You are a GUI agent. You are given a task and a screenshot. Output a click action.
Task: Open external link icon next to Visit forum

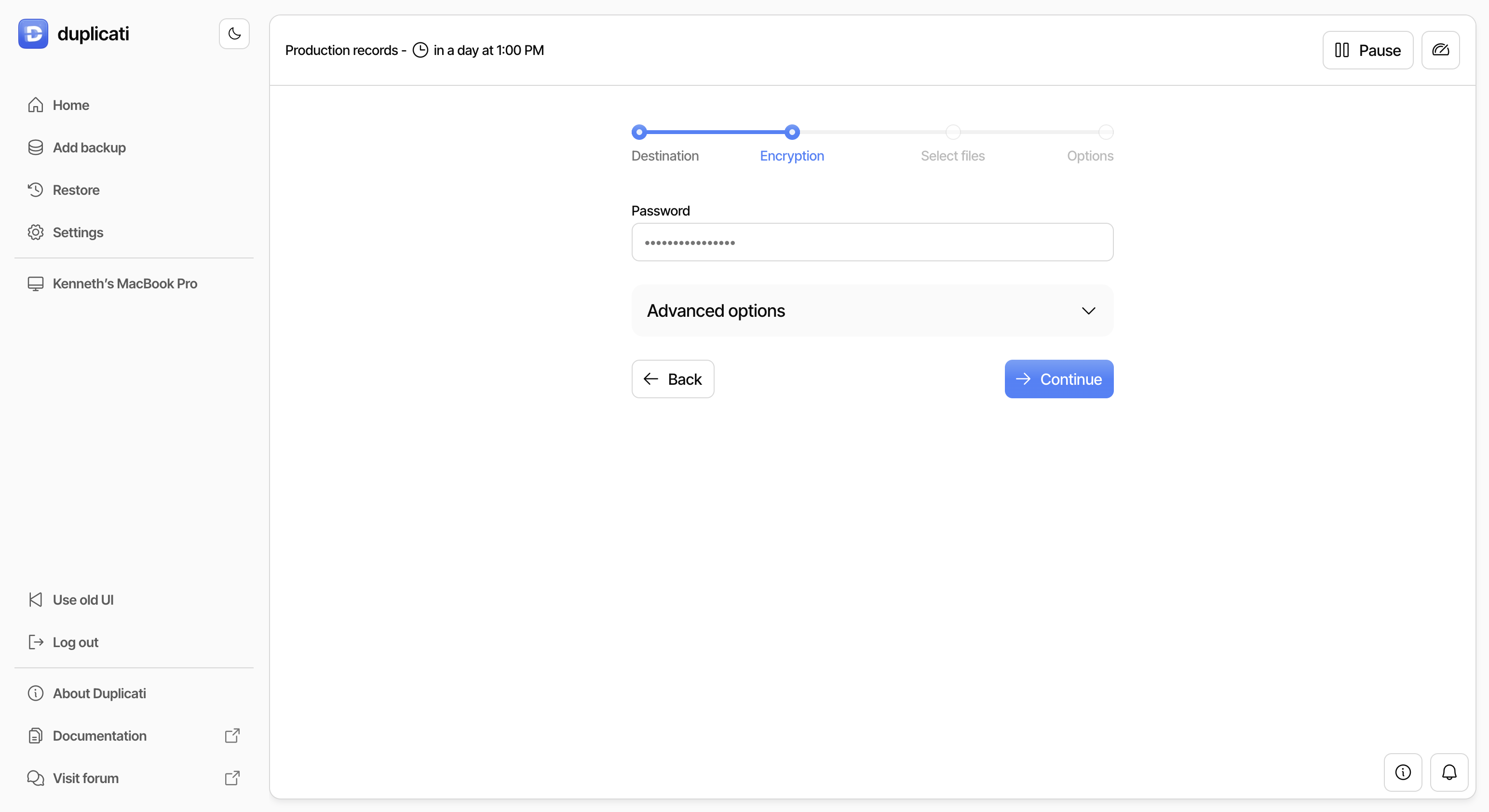coord(232,778)
